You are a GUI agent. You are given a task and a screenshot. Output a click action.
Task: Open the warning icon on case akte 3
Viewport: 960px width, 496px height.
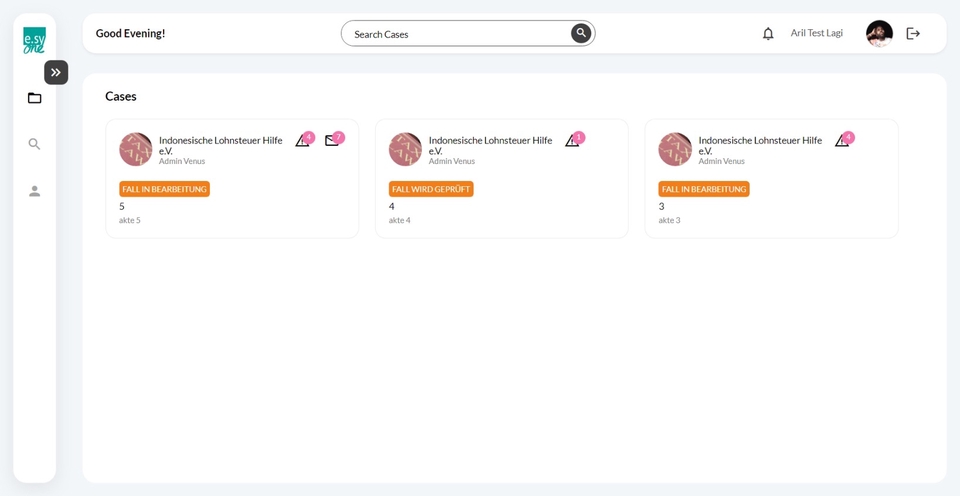click(842, 141)
